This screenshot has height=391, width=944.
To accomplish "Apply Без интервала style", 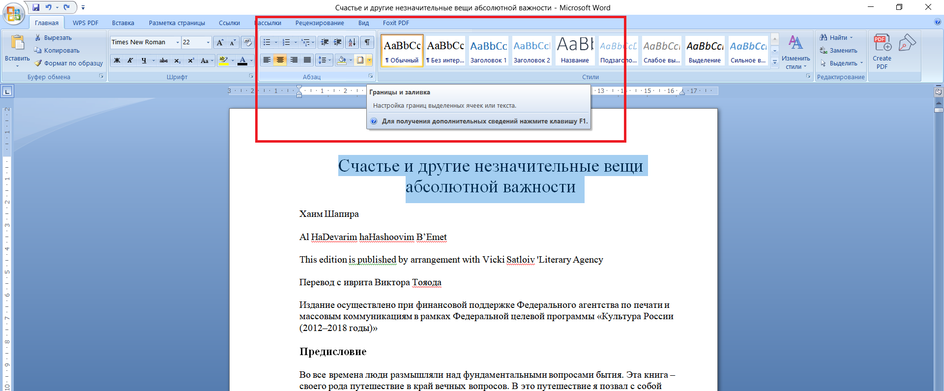I will pos(445,50).
